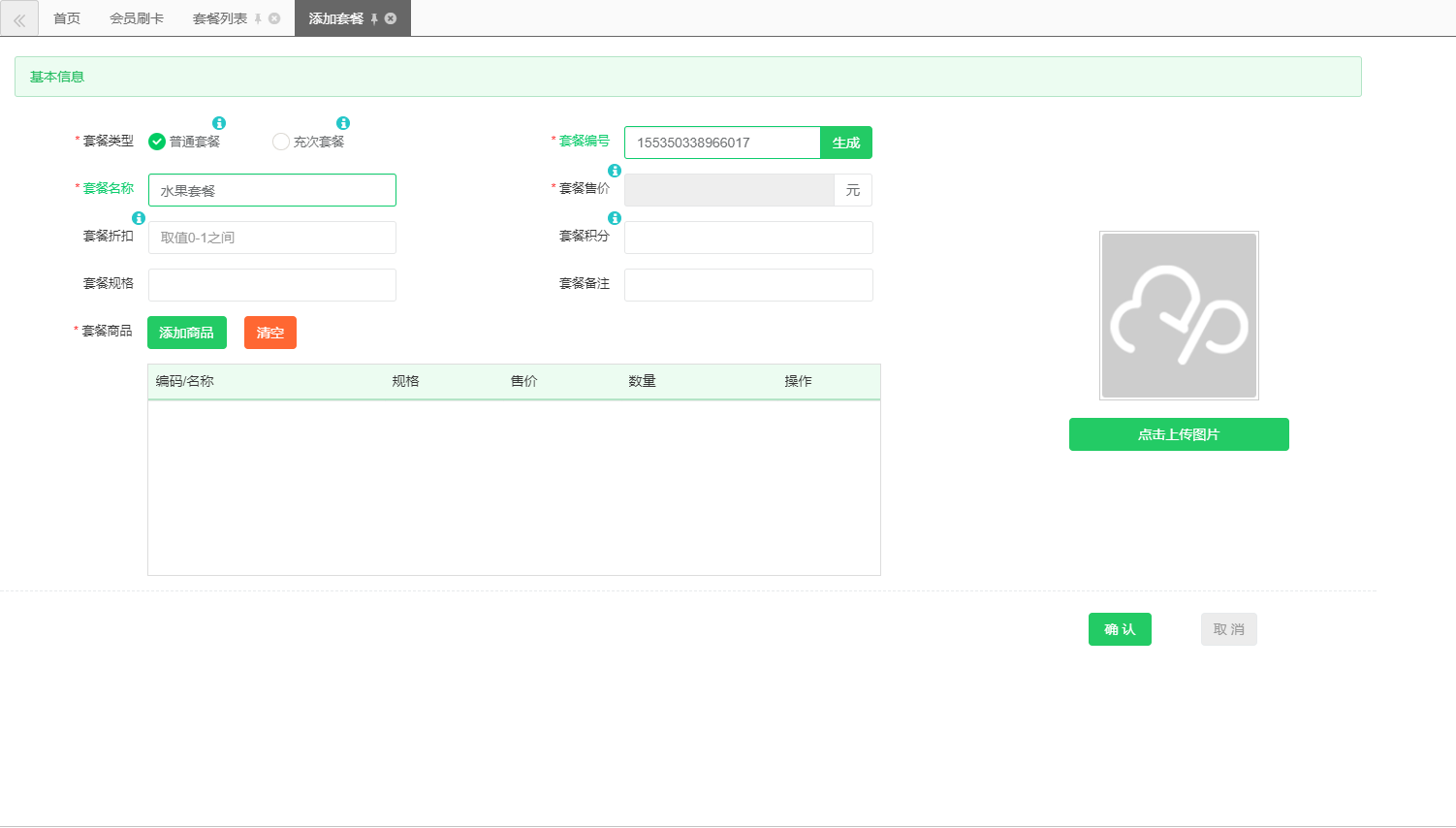The height and width of the screenshot is (828, 1456).
Task: Click the 售价 column header
Action: (523, 381)
